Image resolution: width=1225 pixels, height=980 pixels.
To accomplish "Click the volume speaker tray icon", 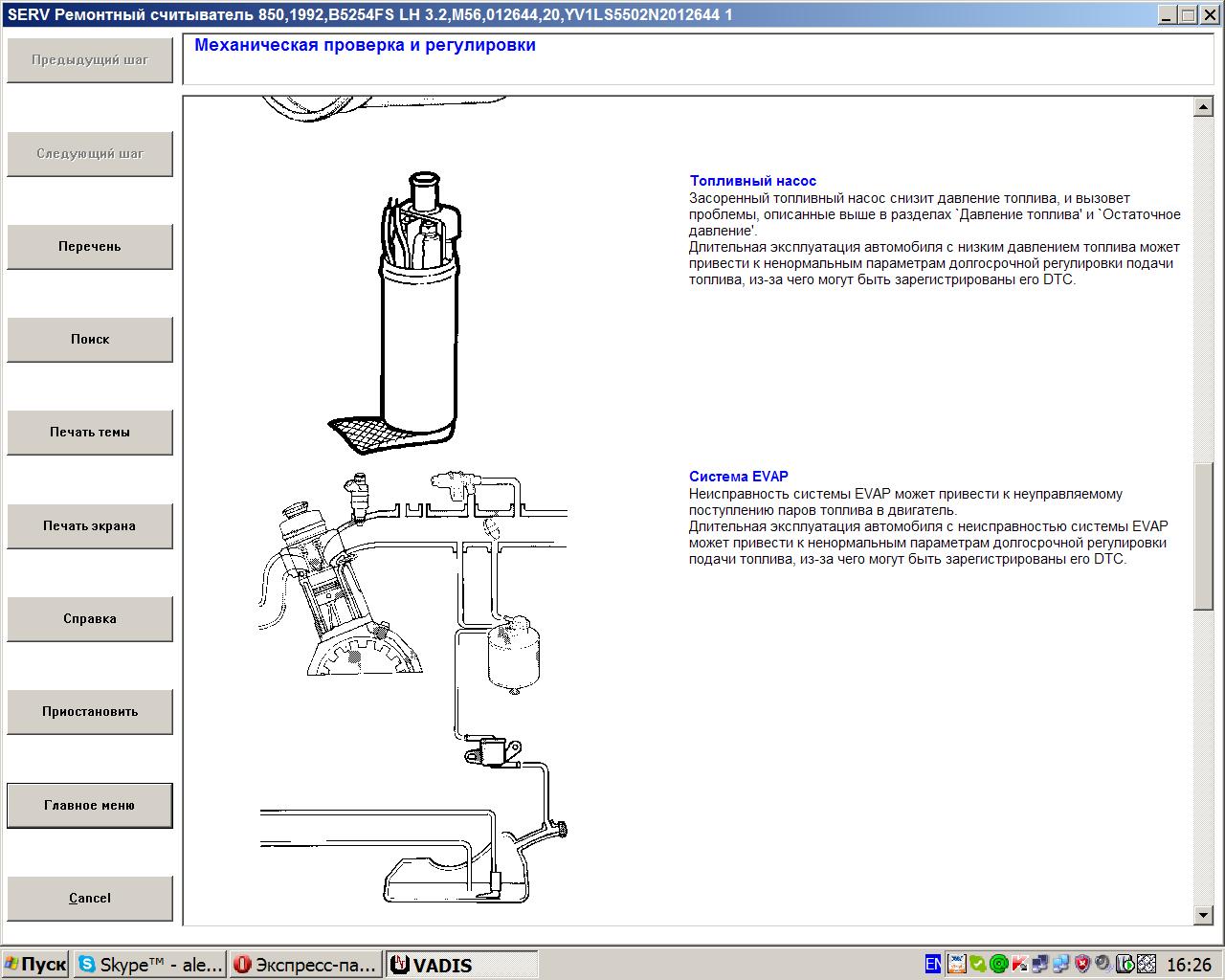I will pos(1103,964).
